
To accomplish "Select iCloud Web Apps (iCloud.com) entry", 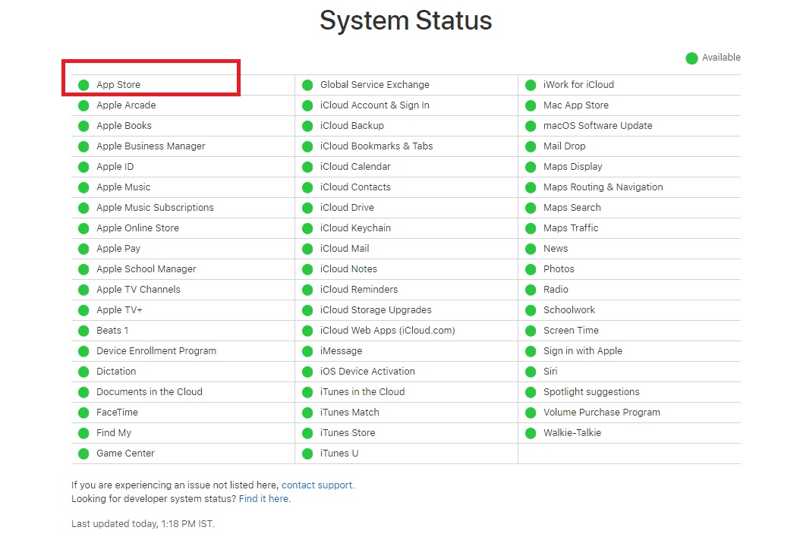I will click(388, 330).
